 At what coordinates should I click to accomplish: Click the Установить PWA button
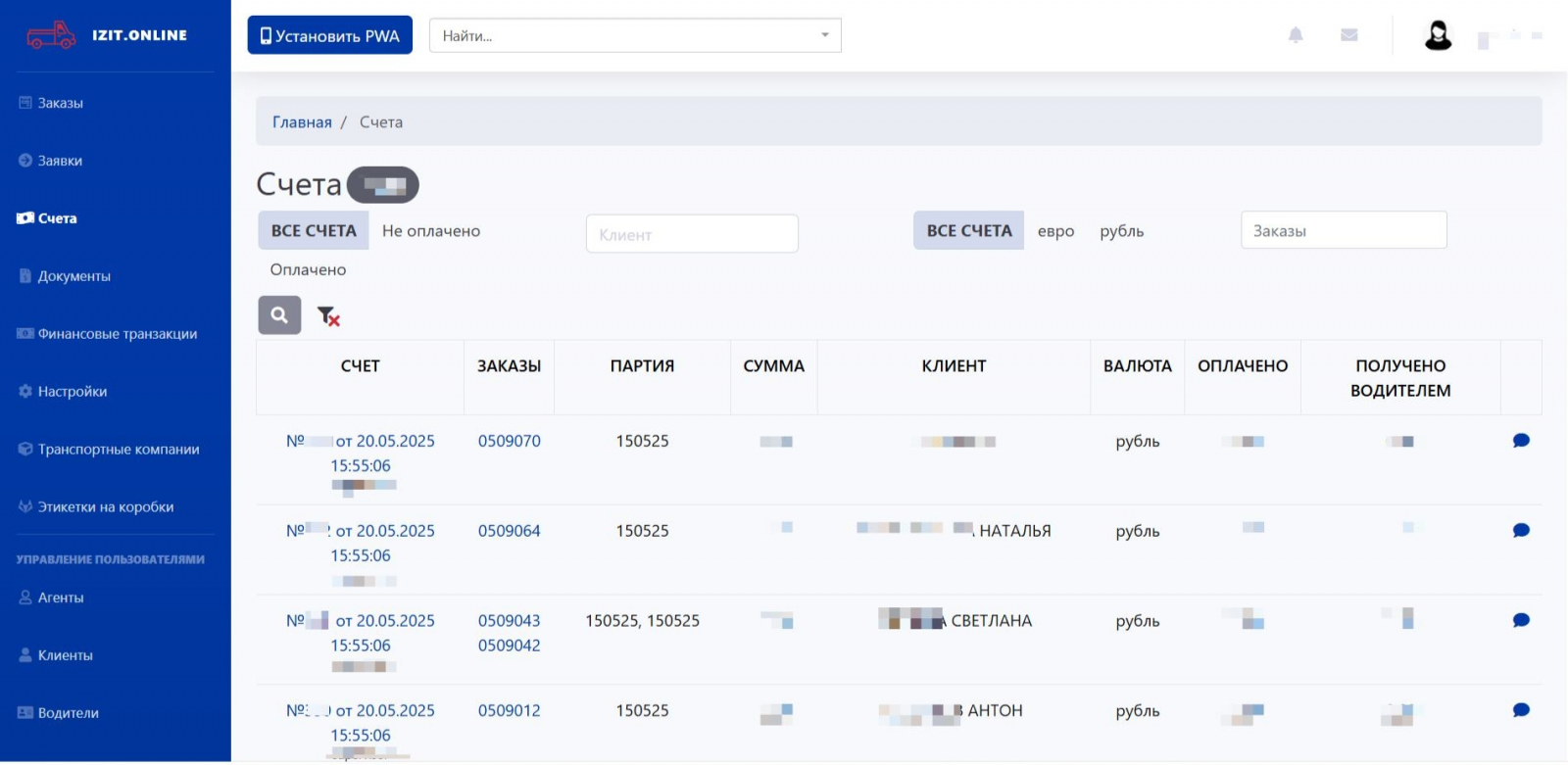coord(329,35)
